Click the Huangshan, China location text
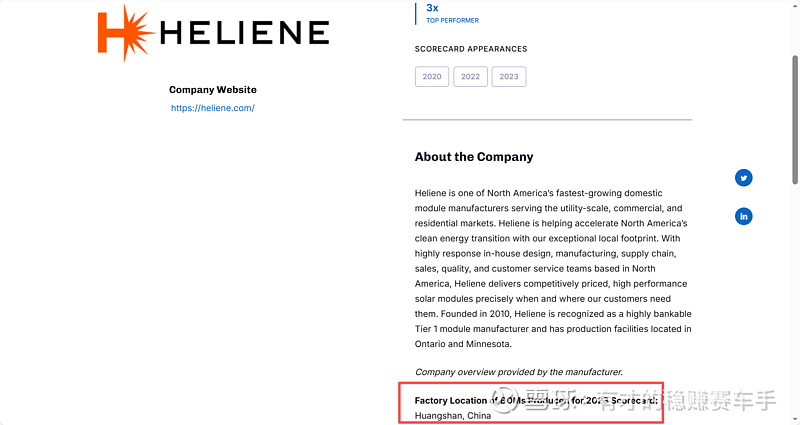This screenshot has width=800, height=425. coord(453,415)
